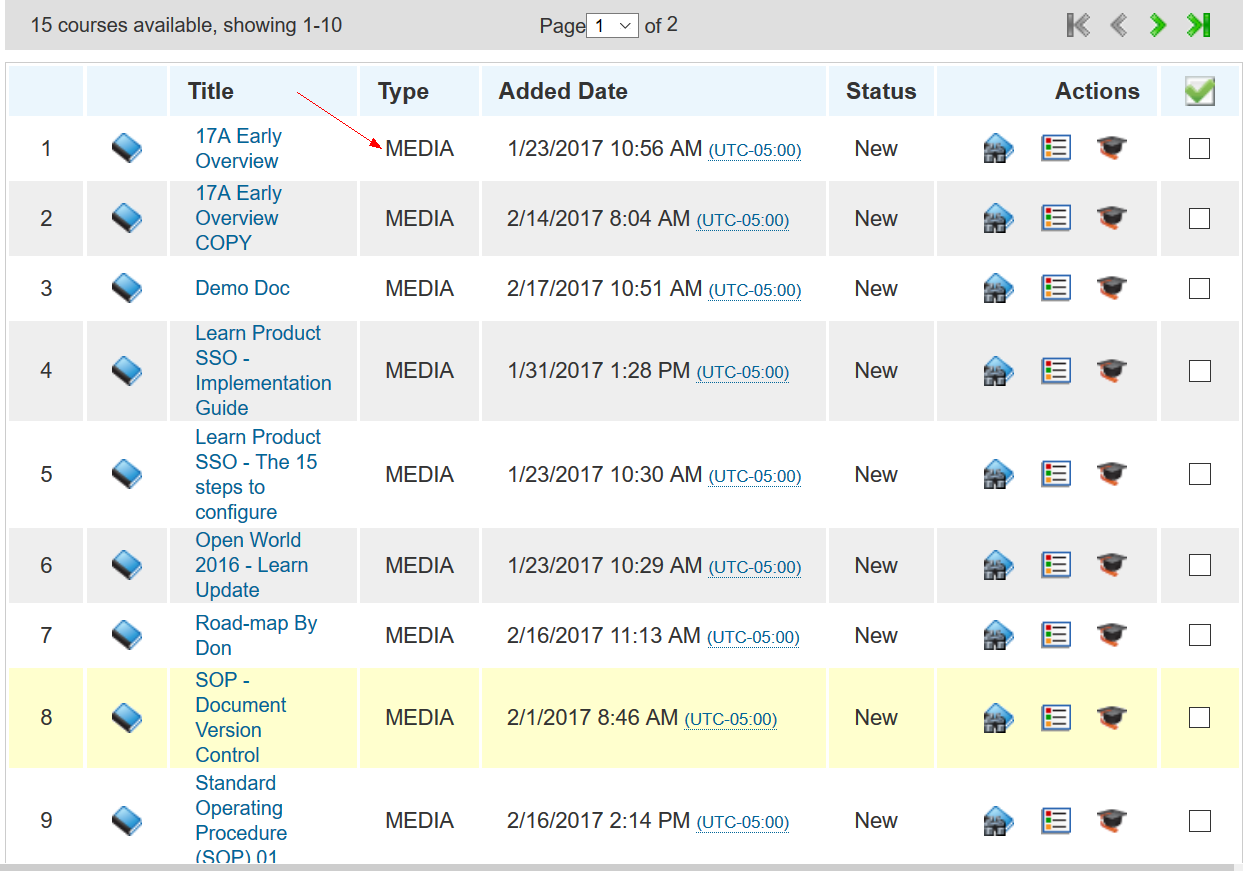Click the graduation cap icon for Demo Doc

click(1111, 288)
